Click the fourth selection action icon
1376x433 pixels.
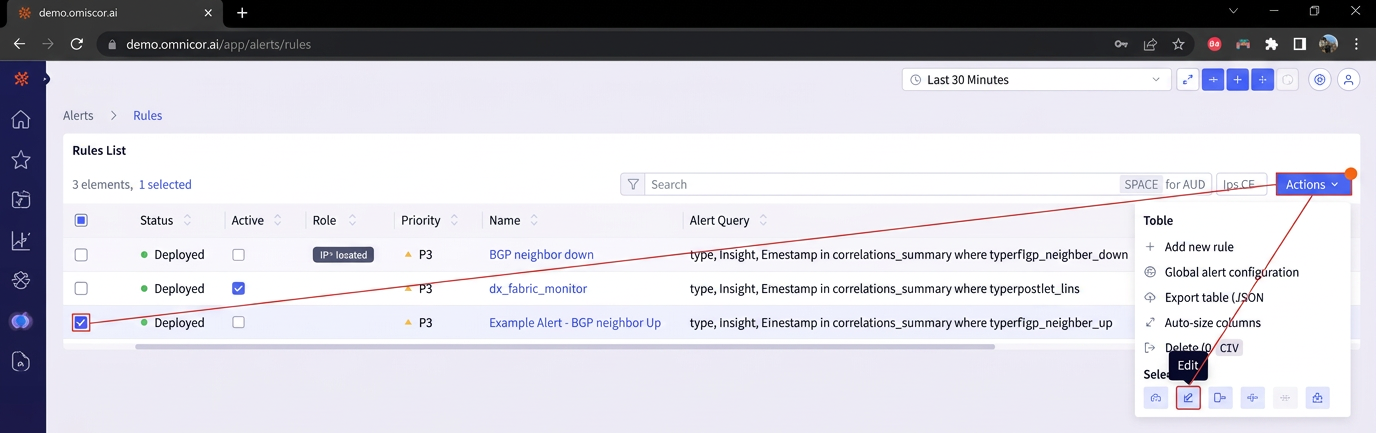point(1252,398)
